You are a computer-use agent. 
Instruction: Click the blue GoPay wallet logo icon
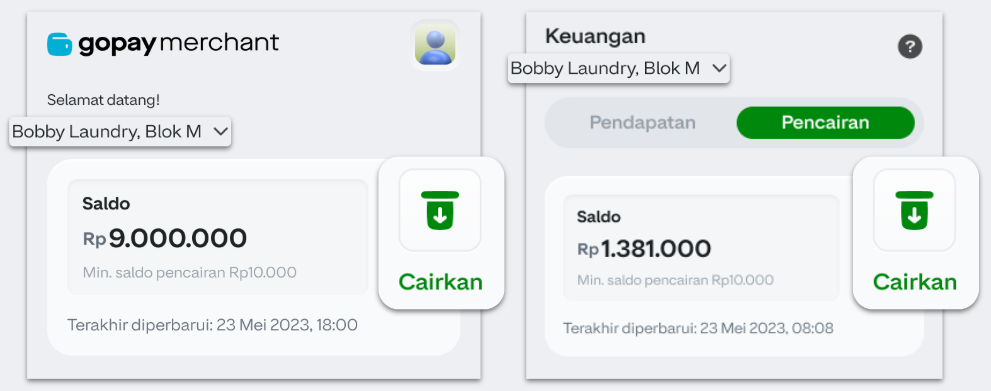click(x=59, y=44)
